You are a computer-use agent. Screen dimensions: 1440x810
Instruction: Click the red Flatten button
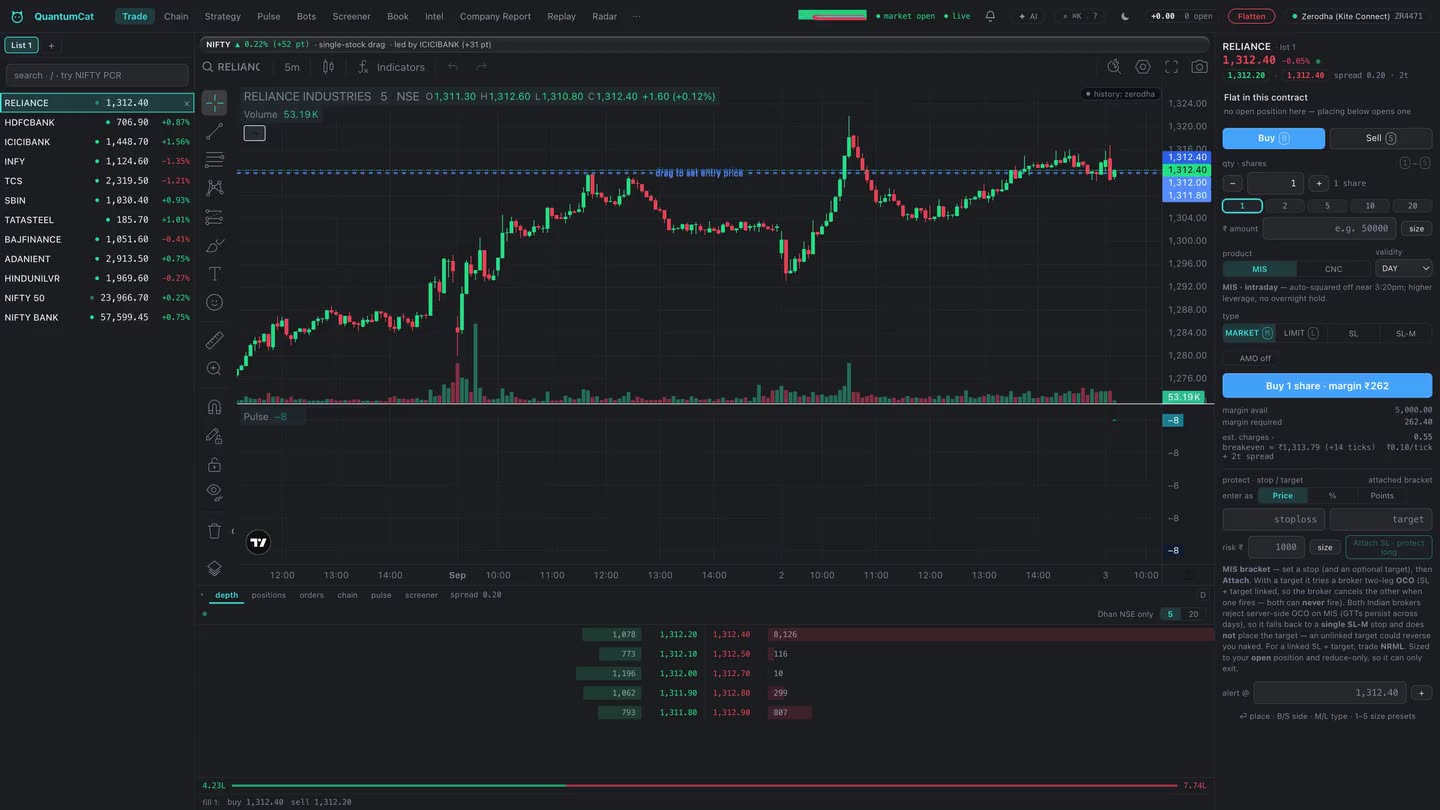[1251, 16]
